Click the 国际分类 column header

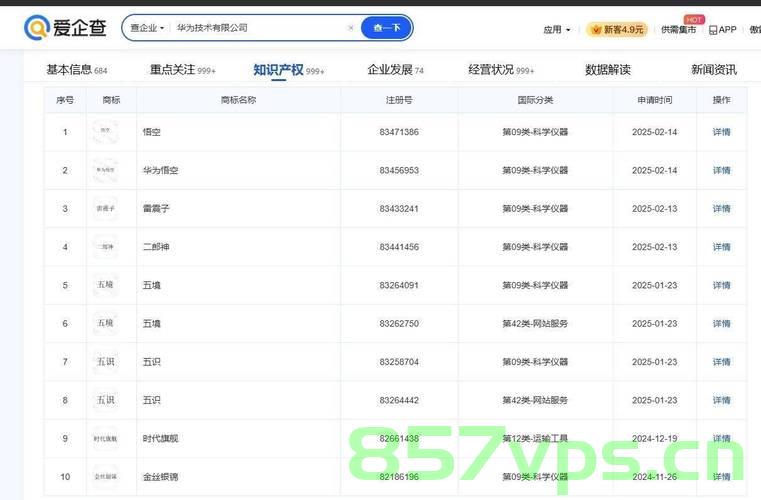coord(535,100)
